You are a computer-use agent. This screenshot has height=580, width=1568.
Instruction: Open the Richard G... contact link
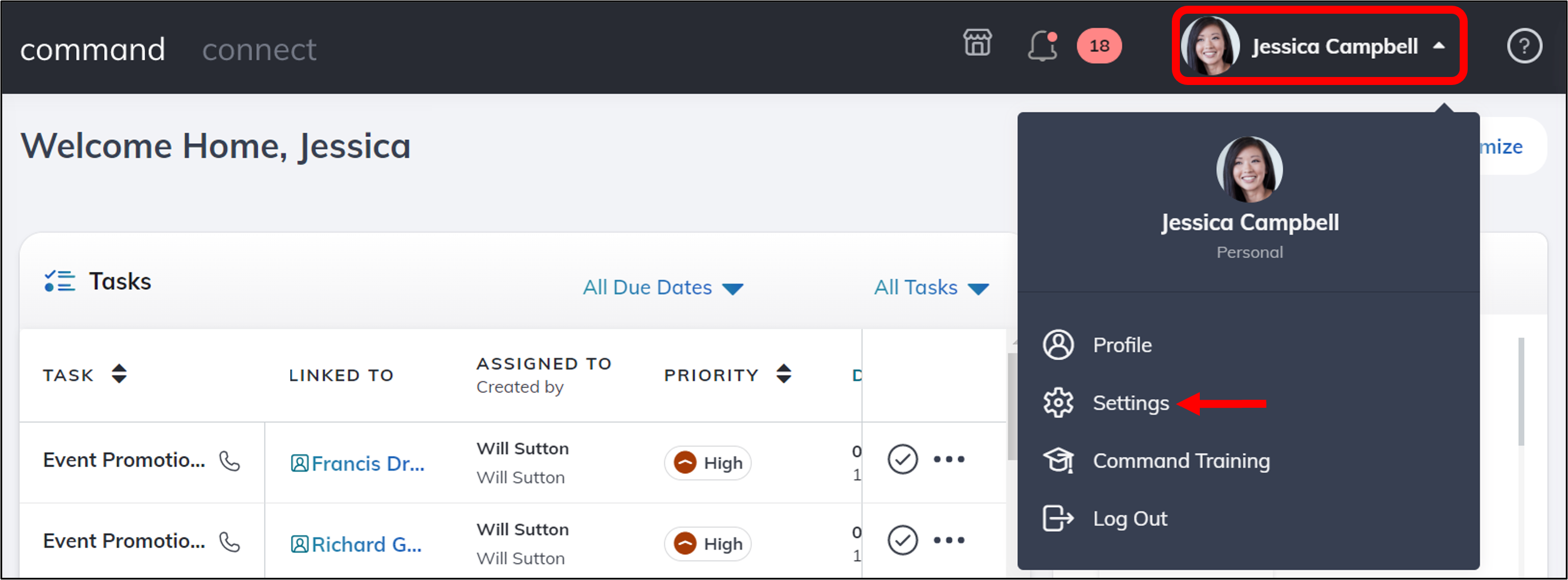[x=366, y=545]
